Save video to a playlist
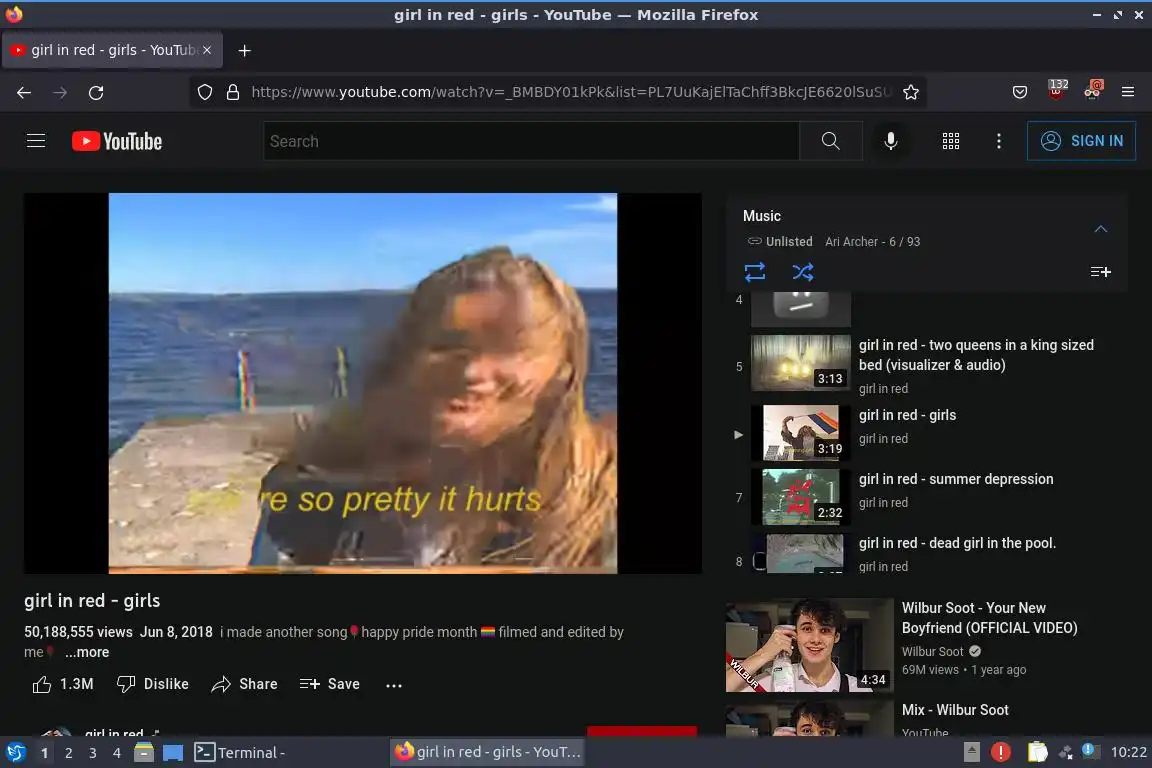 coord(330,684)
